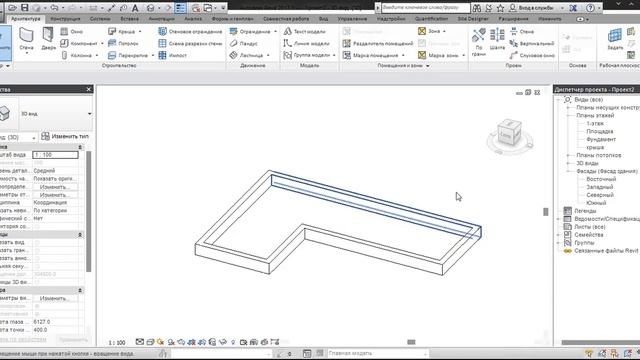Activate the По грани opening tool

(x=479, y=42)
